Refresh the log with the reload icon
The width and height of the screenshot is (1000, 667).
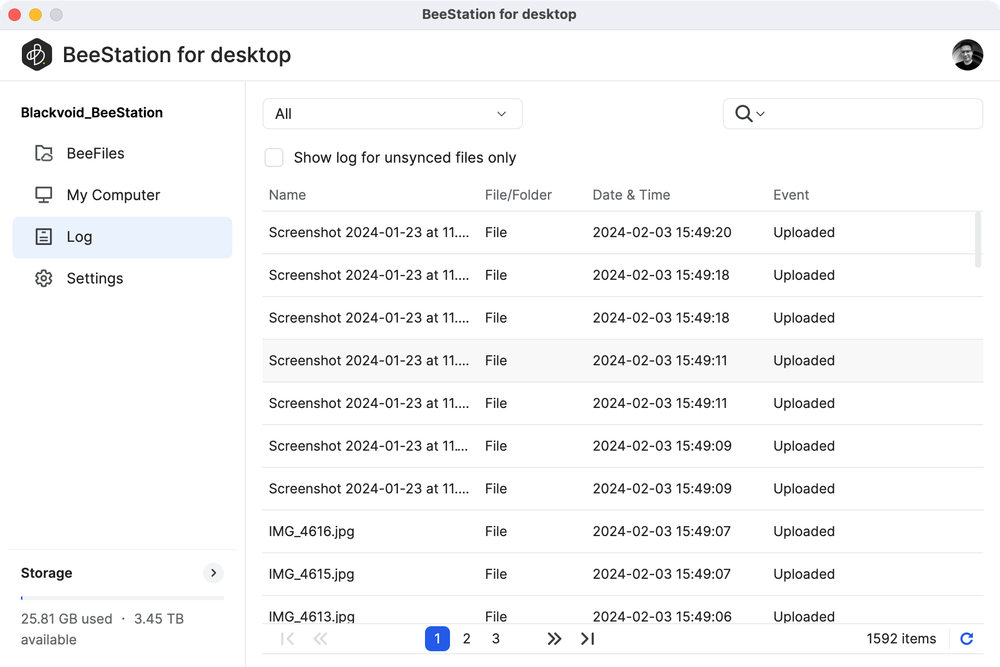pyautogui.click(x=966, y=638)
